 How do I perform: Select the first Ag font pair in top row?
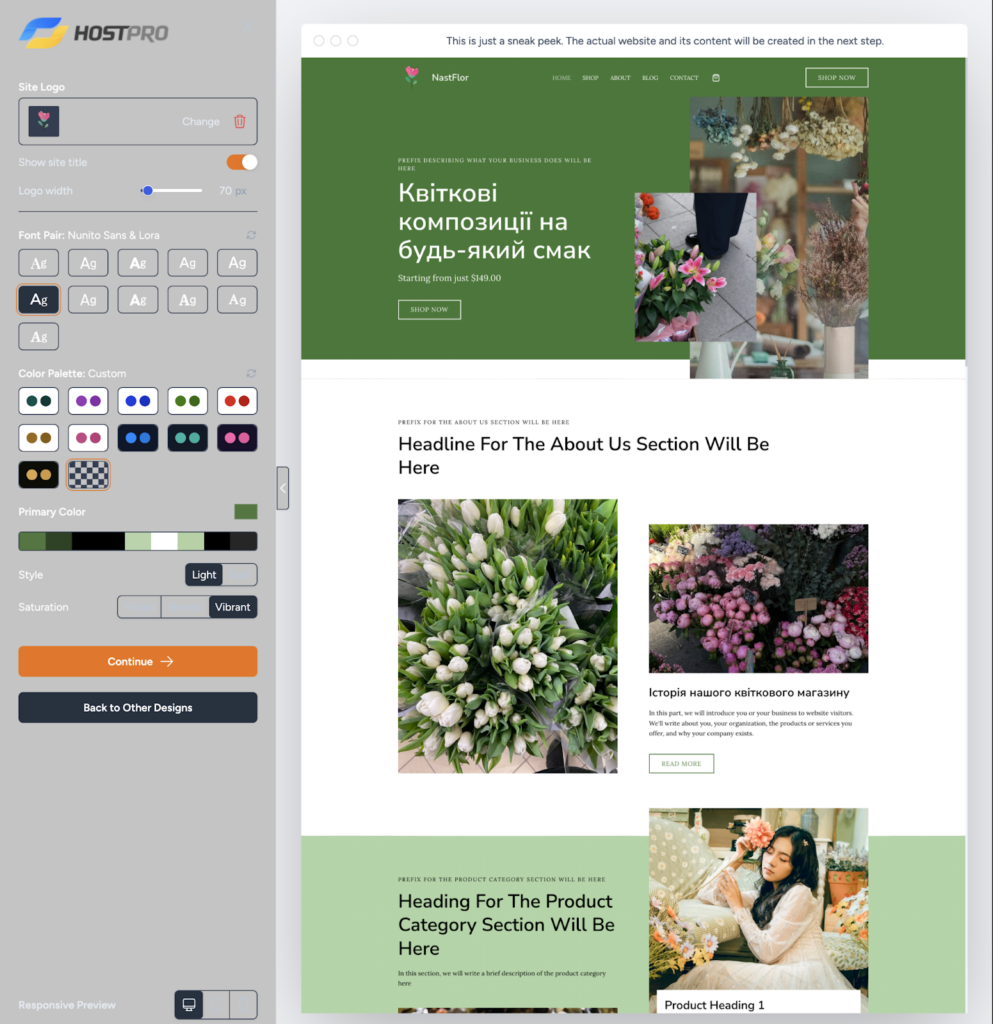pyautogui.click(x=39, y=263)
